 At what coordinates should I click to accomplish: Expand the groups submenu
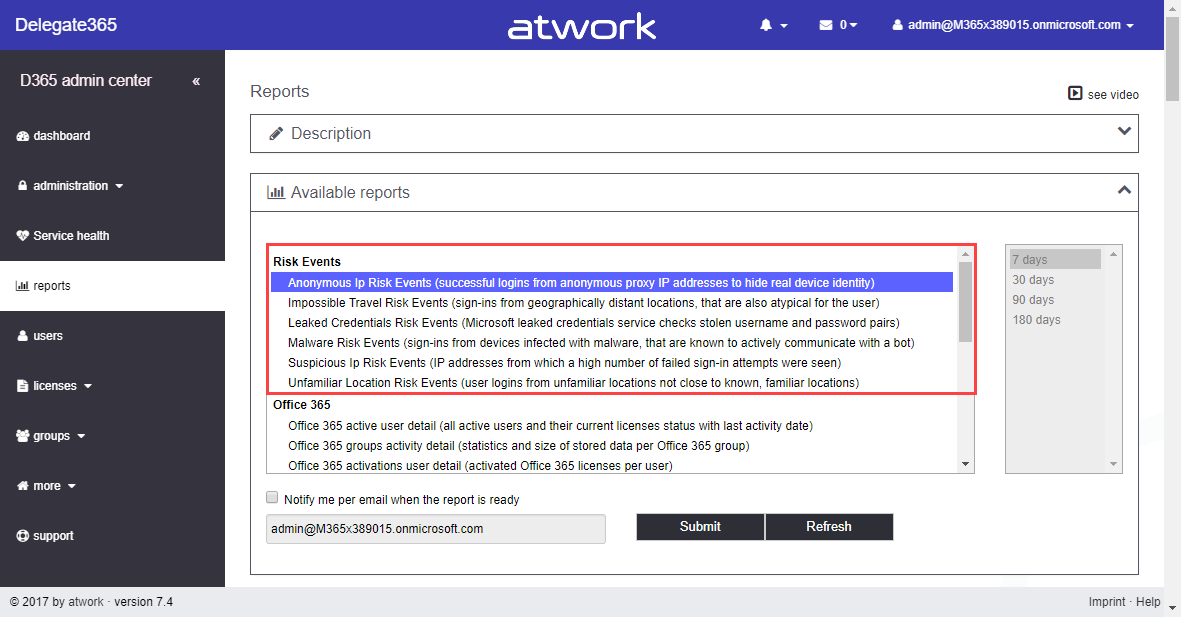(50, 435)
